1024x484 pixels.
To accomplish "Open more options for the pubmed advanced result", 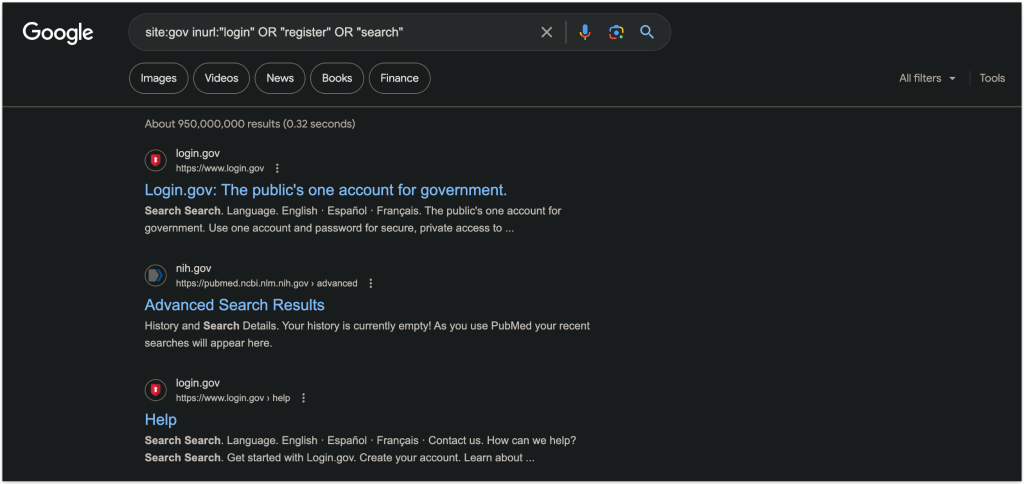I will pos(371,283).
